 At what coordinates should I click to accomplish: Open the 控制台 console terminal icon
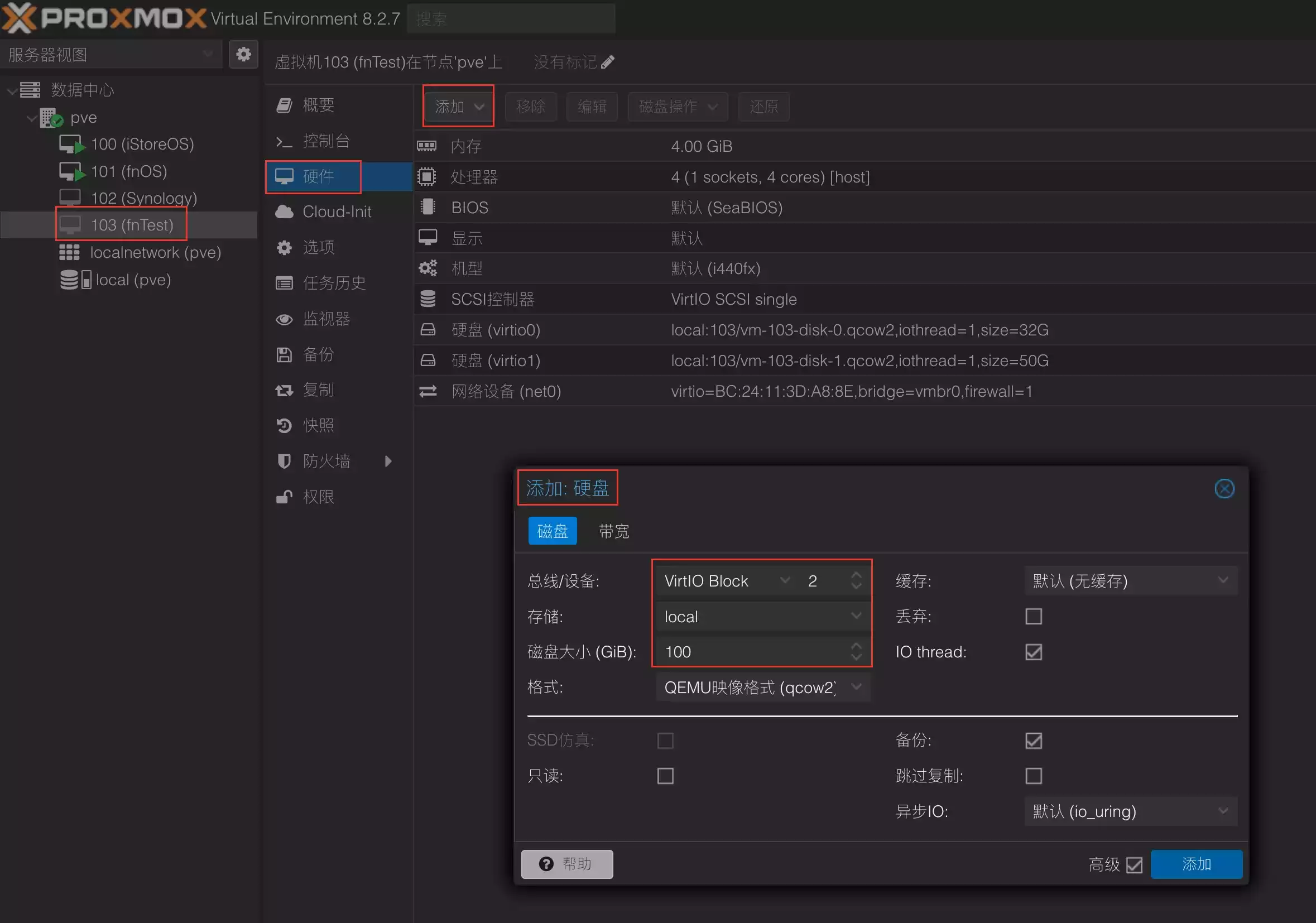[x=284, y=141]
